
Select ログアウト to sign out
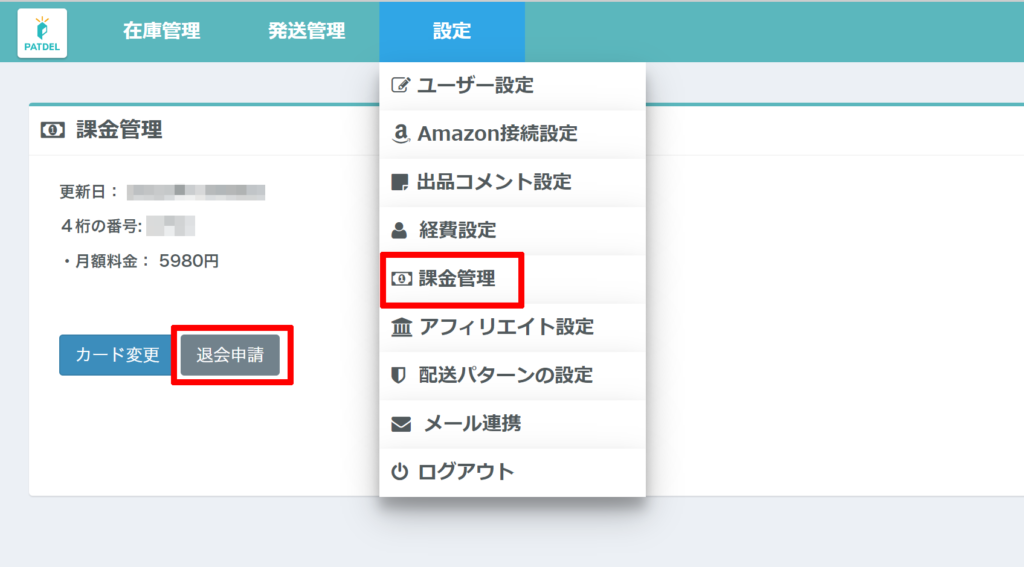pos(466,472)
